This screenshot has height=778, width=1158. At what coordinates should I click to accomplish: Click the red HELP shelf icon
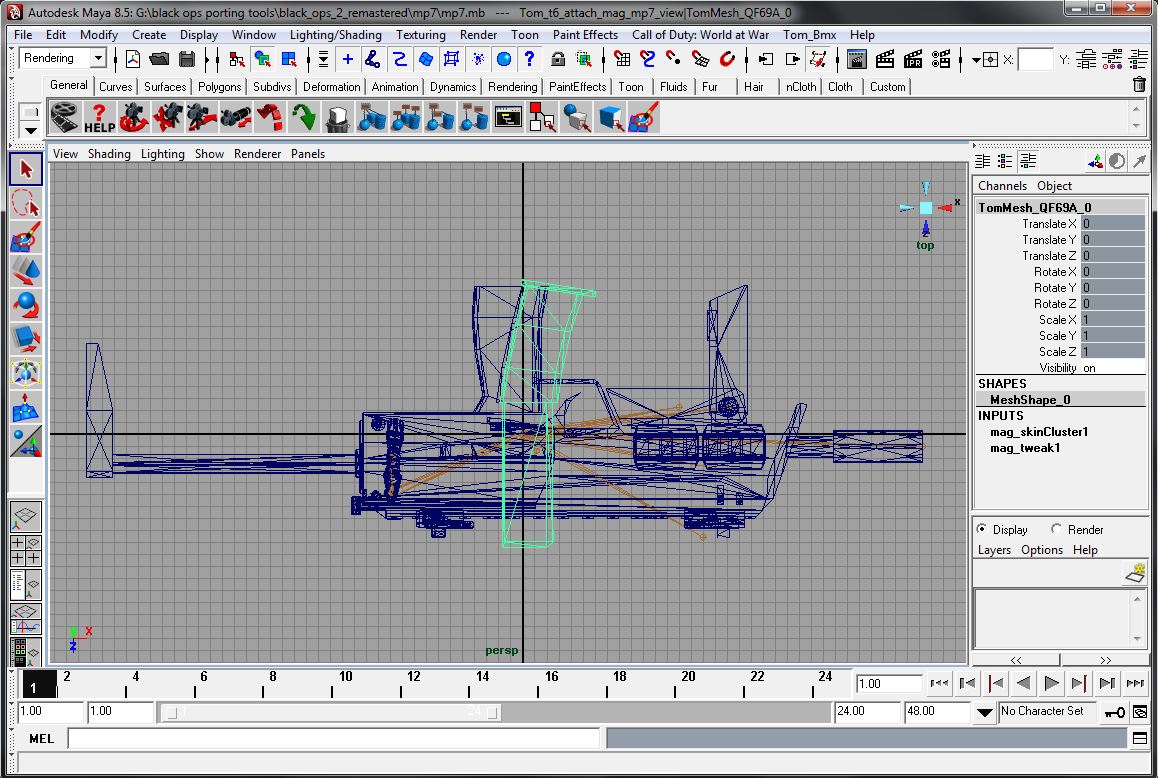(99, 118)
